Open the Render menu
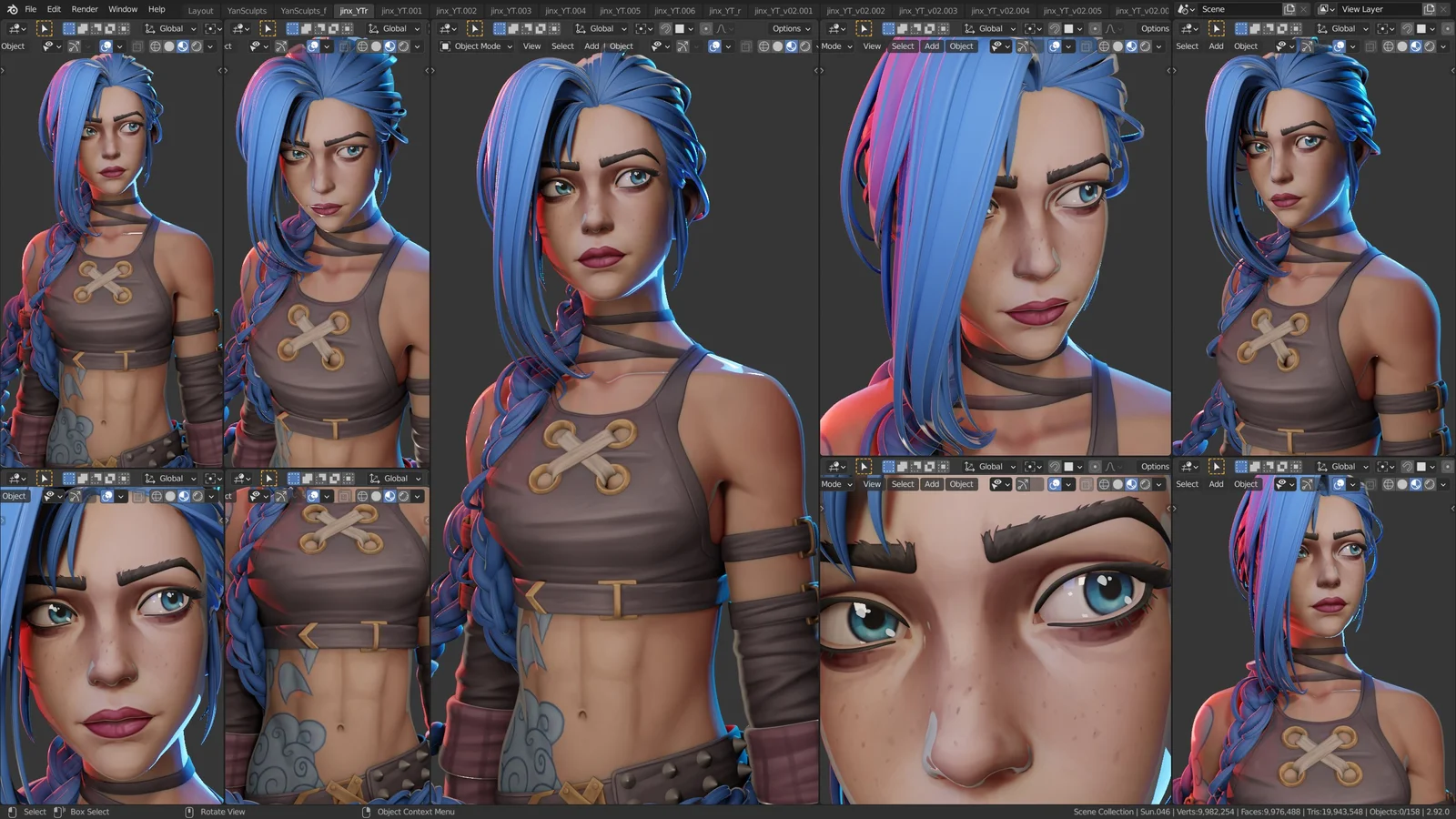The height and width of the screenshot is (819, 1456). [85, 9]
